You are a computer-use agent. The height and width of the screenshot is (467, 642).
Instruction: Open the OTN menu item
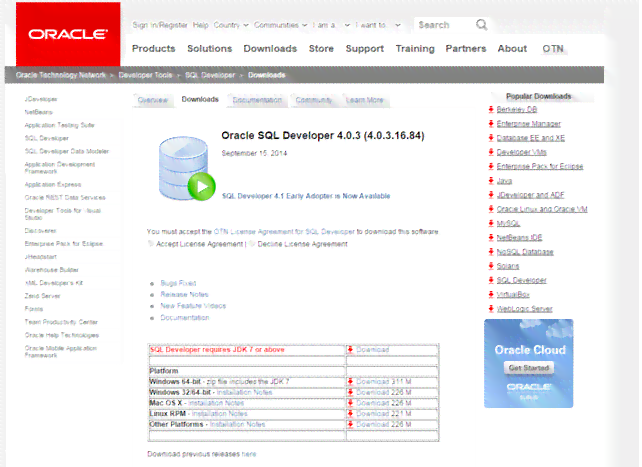[553, 49]
